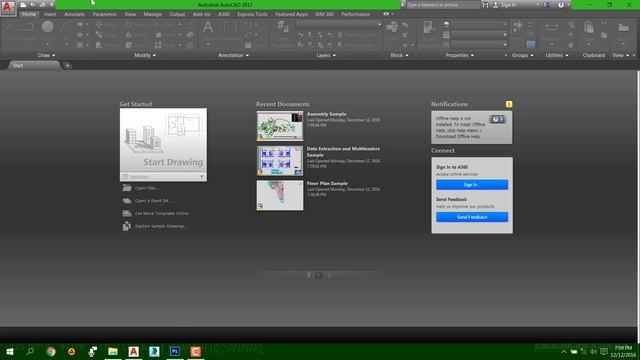Open Data Extraction and Multileaders Sample thumbnail

pos(280,161)
